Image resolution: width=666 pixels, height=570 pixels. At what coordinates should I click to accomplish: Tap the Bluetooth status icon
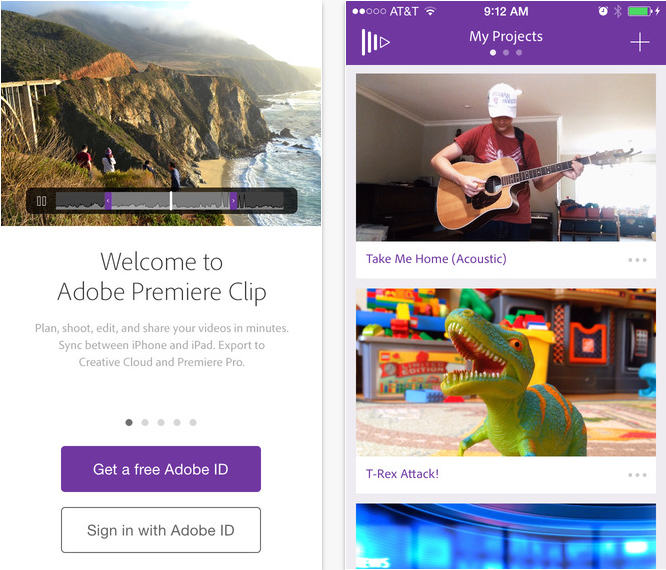[x=618, y=11]
